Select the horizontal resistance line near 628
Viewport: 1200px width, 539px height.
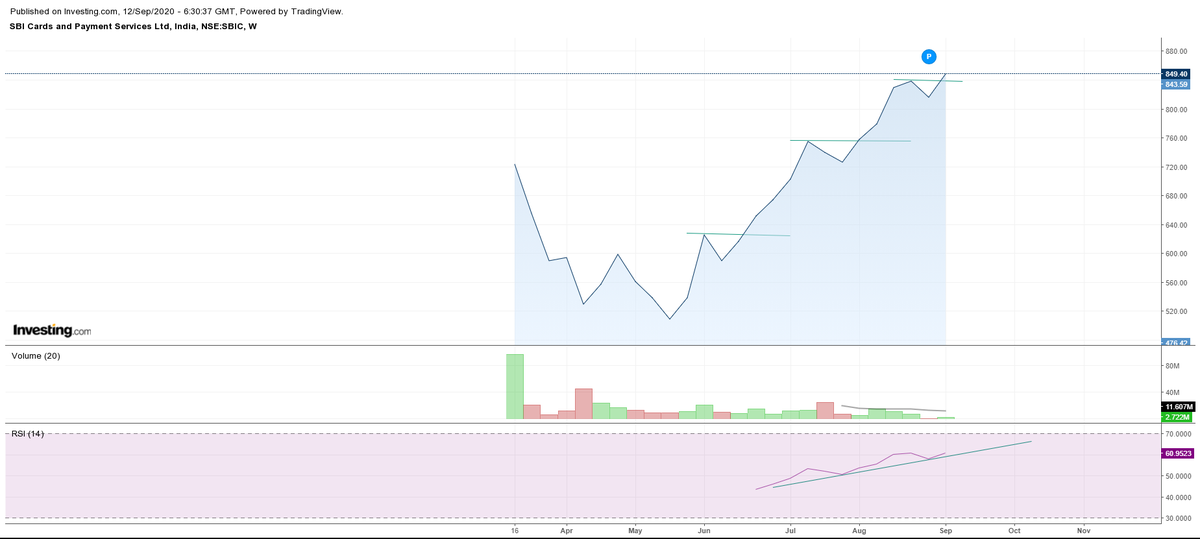(x=738, y=234)
